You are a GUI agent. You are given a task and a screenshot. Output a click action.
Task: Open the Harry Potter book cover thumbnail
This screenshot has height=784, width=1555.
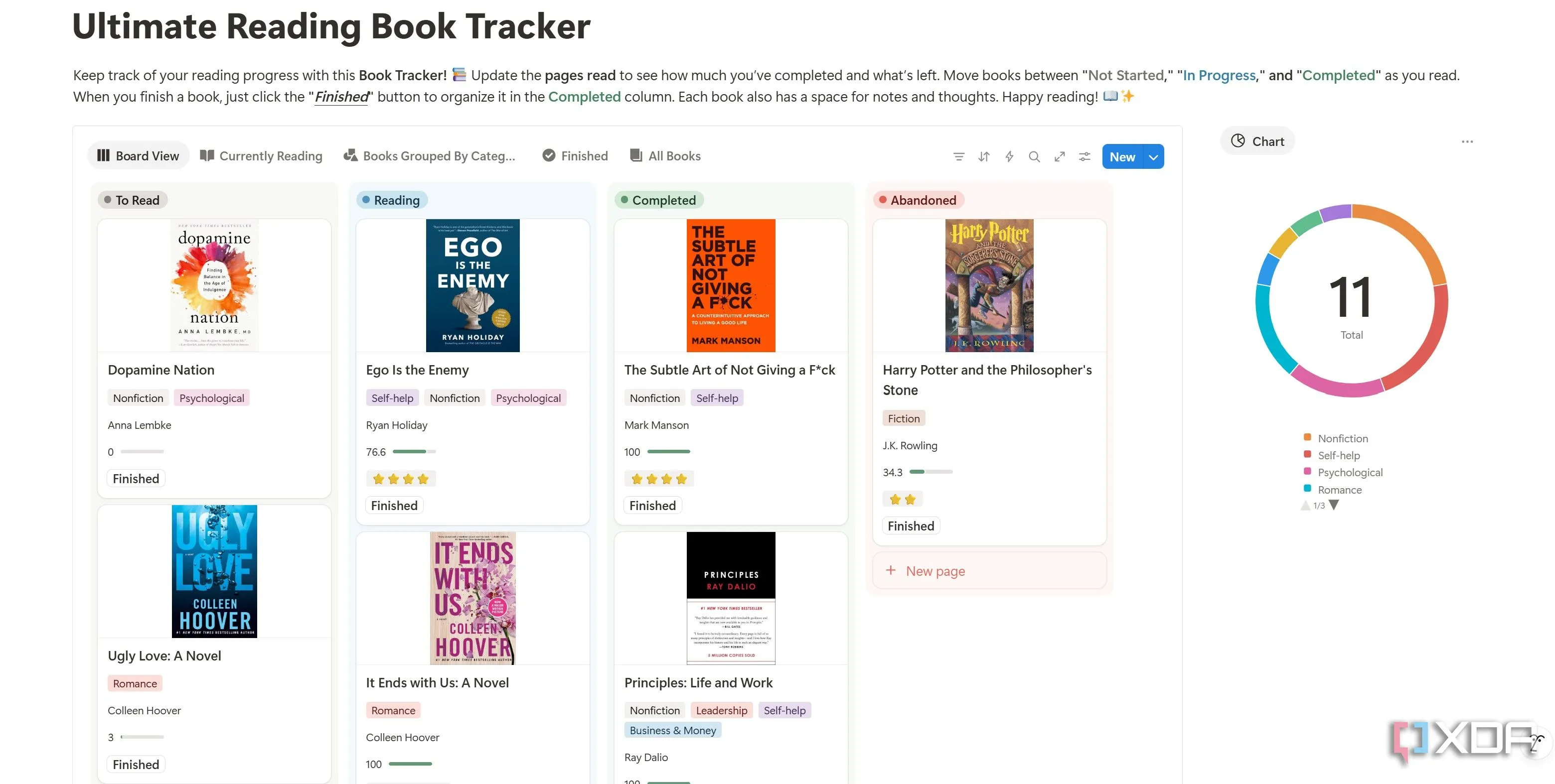(989, 285)
